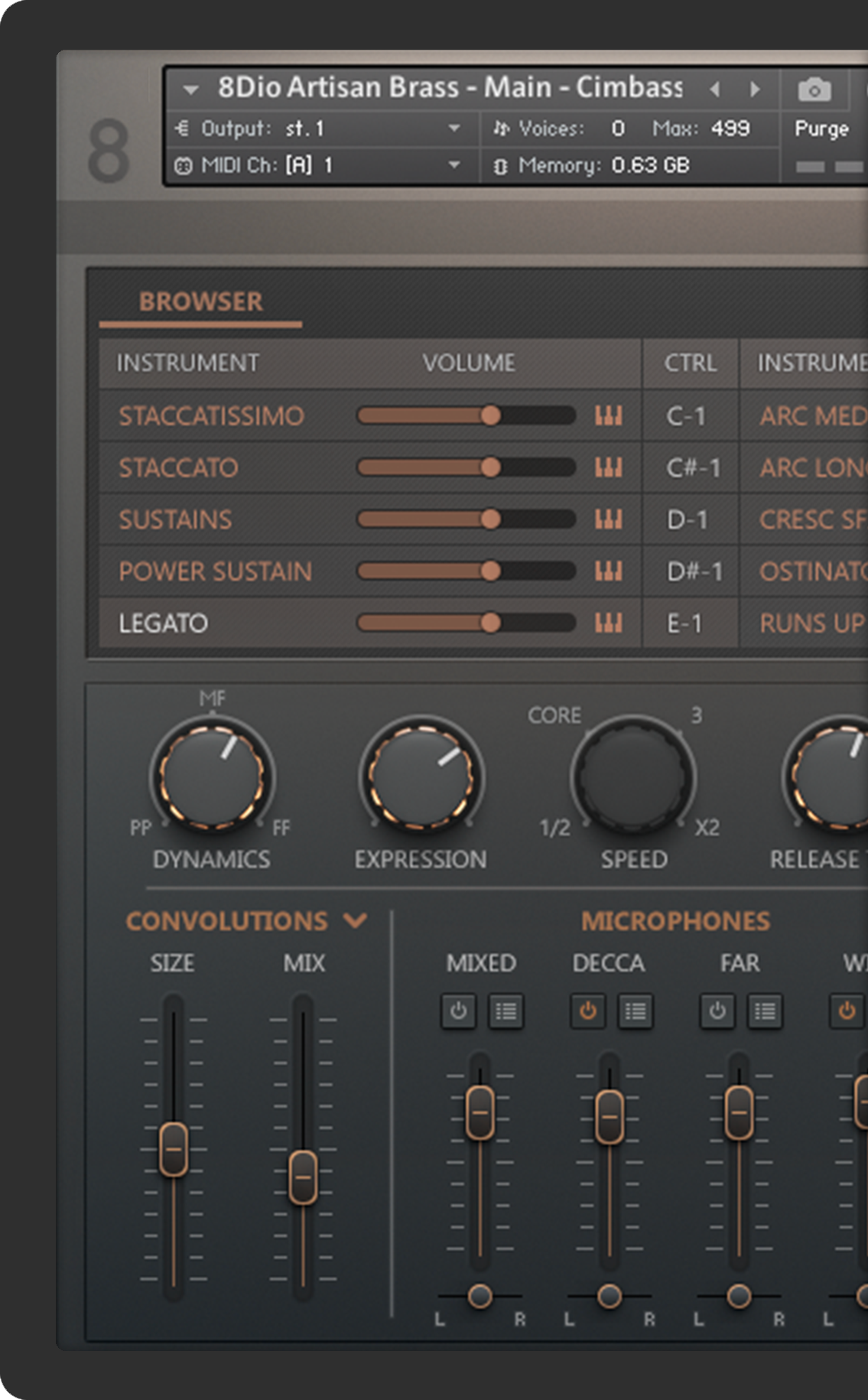The image size is (868, 1400).
Task: Open the Mixed microphone list settings icon
Action: click(506, 1011)
